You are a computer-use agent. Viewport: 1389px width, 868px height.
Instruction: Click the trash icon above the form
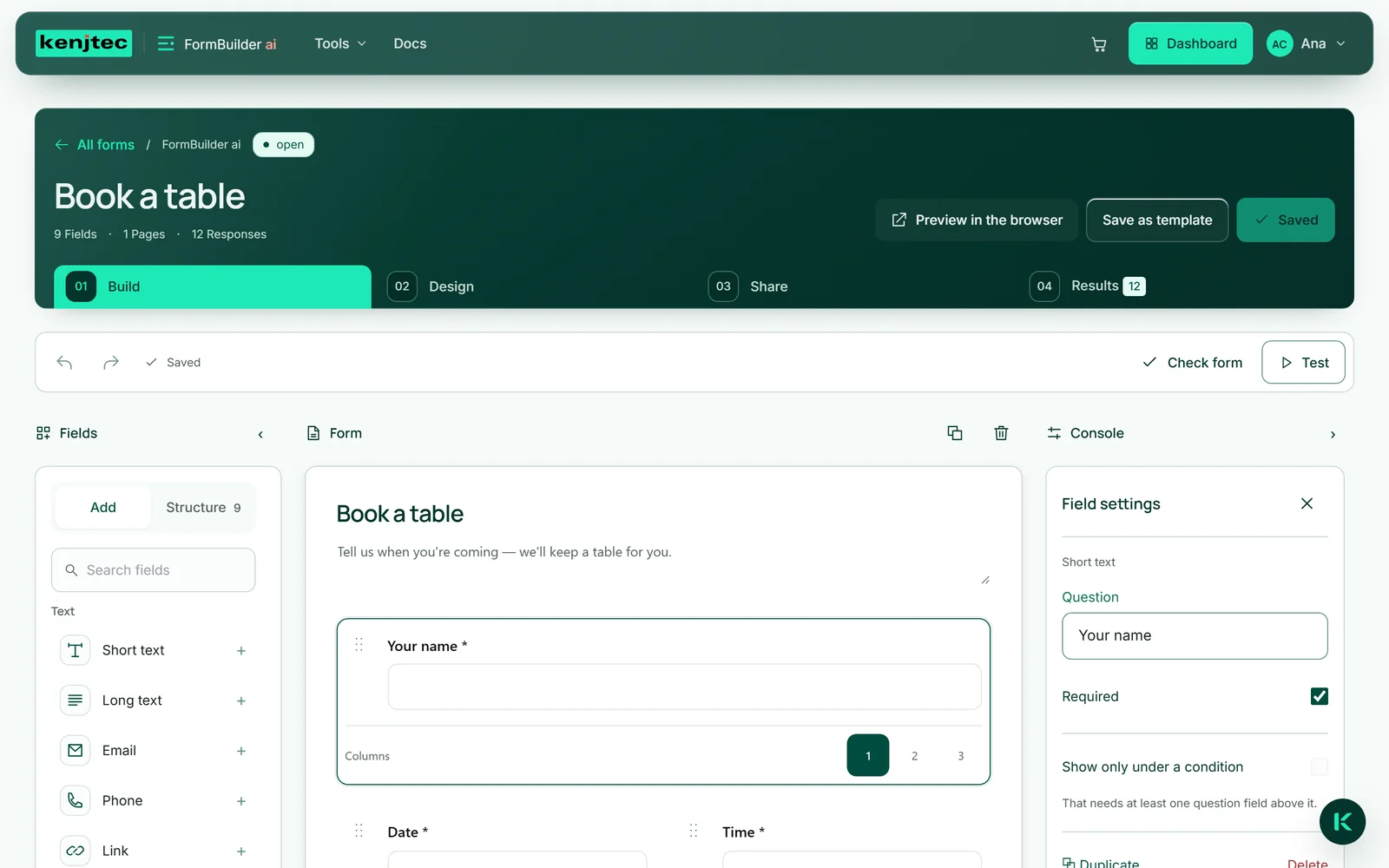tap(1001, 433)
